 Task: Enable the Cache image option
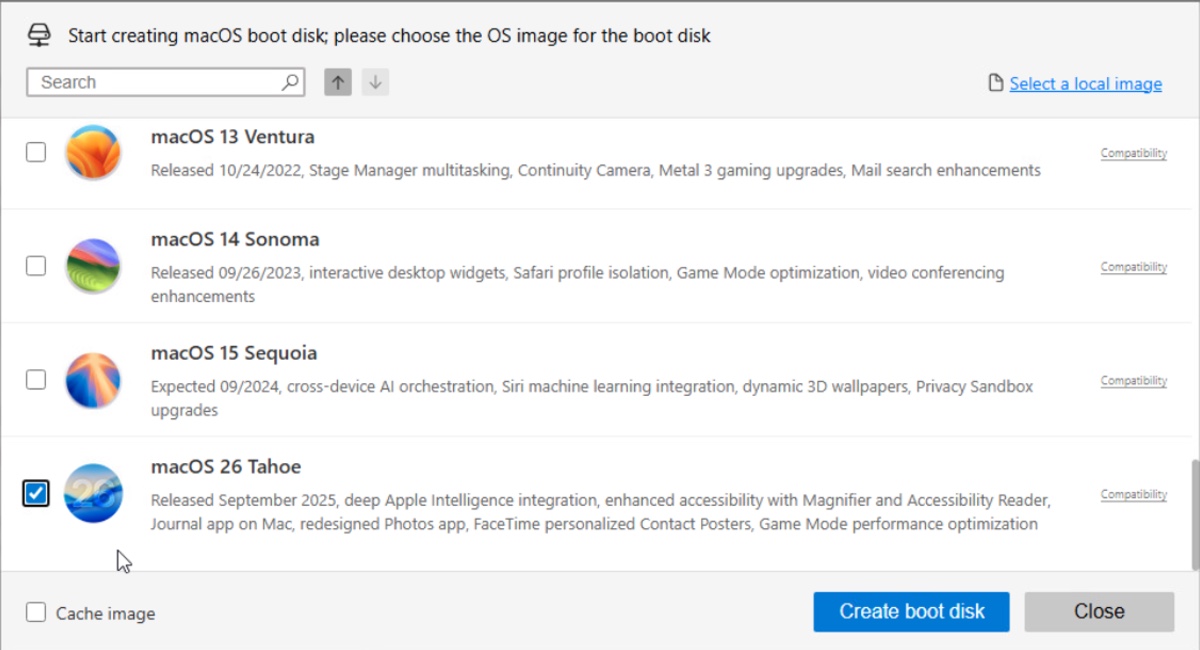(36, 613)
